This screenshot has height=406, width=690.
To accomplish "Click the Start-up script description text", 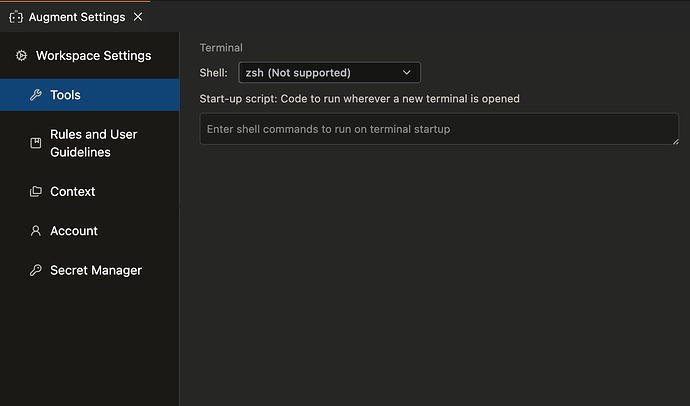I will point(360,99).
